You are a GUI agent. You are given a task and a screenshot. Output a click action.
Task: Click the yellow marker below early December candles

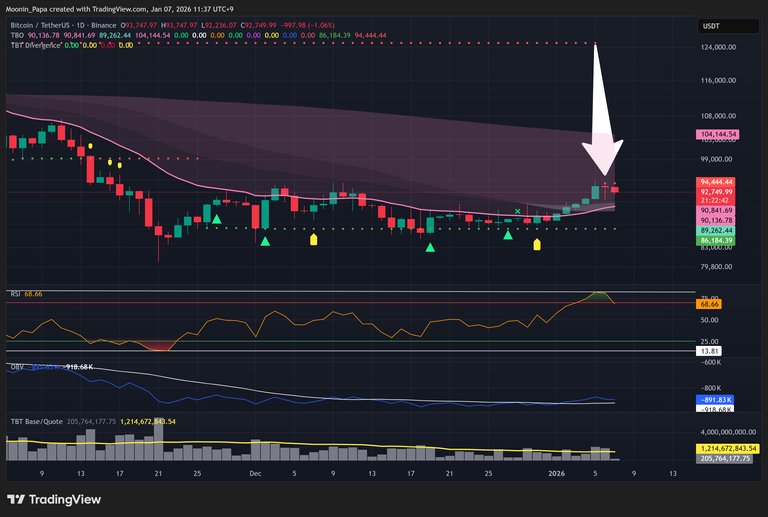click(314, 239)
